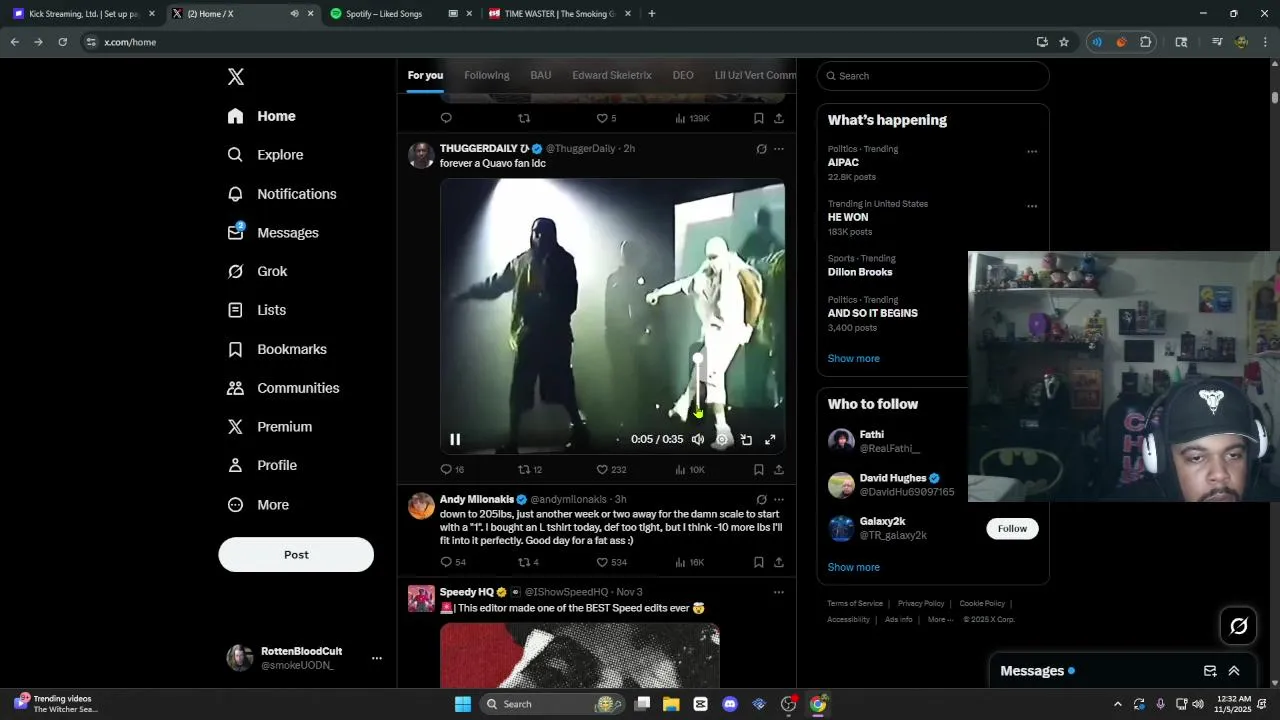The width and height of the screenshot is (1280, 720).
Task: Open Privacy Policy link
Action: 921,604
